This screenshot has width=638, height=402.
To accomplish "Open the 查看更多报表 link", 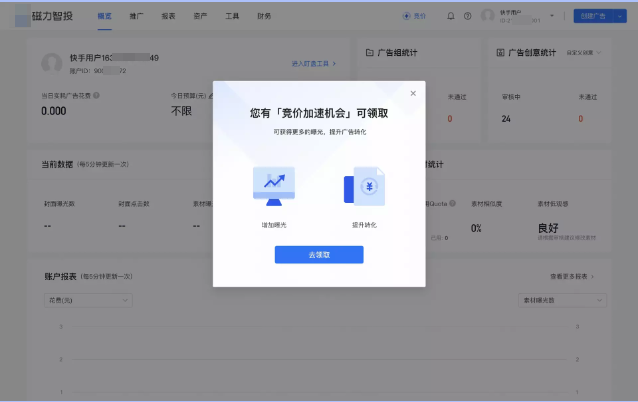I will [572, 276].
